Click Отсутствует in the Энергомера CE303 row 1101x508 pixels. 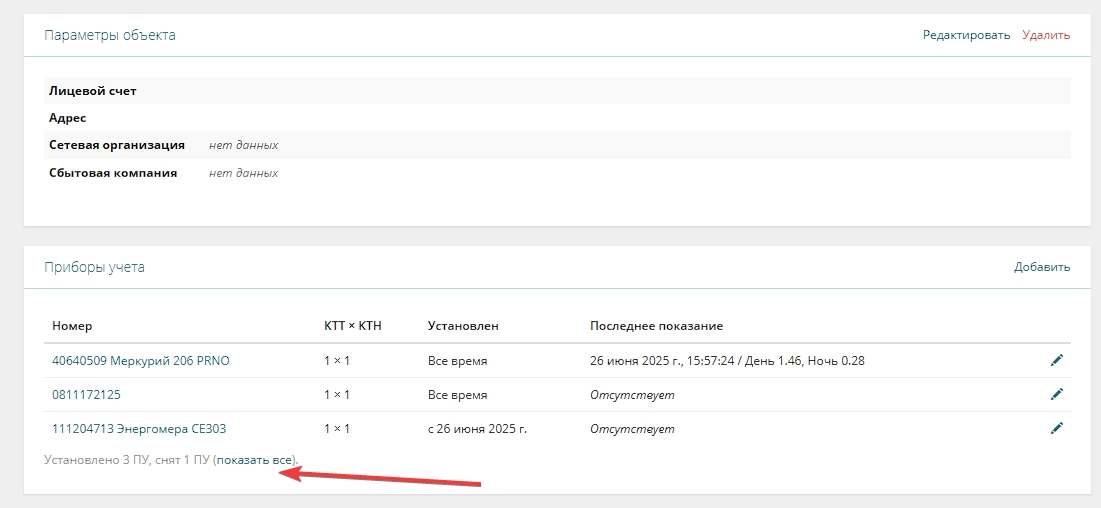tap(632, 429)
